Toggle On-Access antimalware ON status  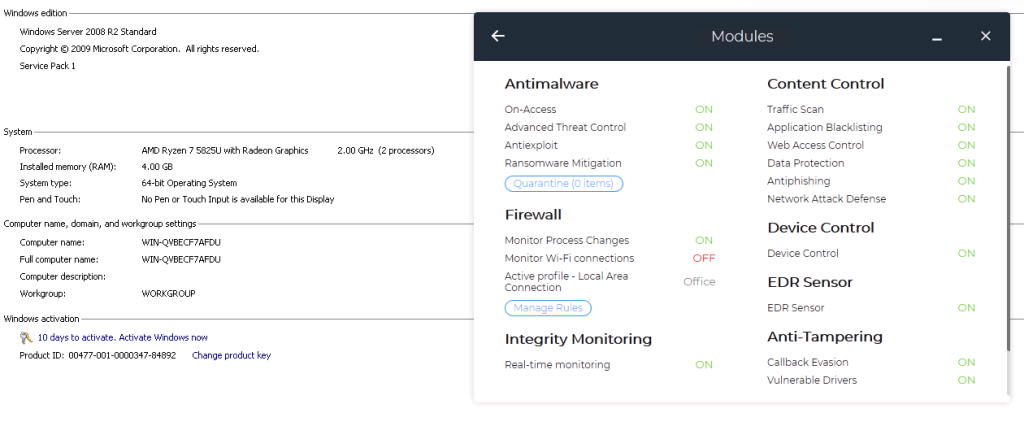[704, 110]
